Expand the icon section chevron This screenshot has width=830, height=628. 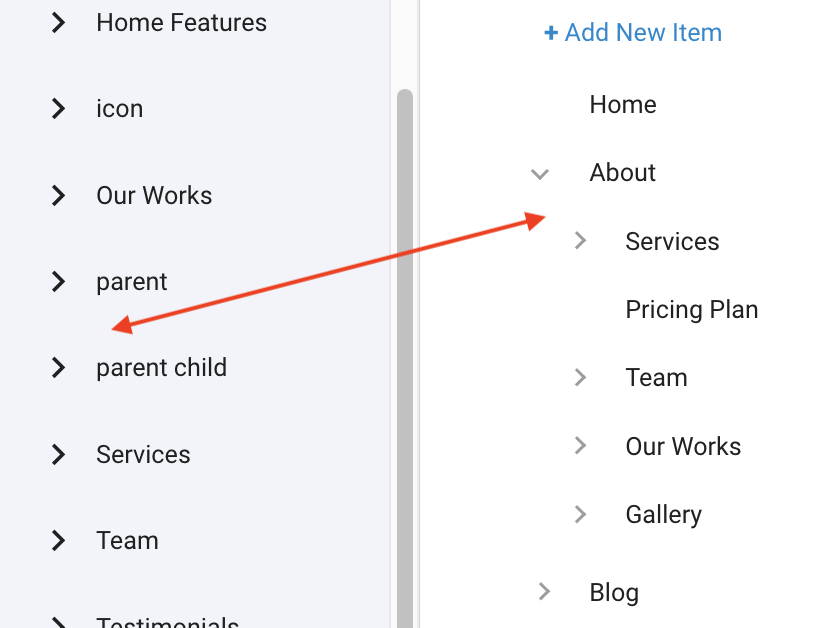click(x=58, y=109)
